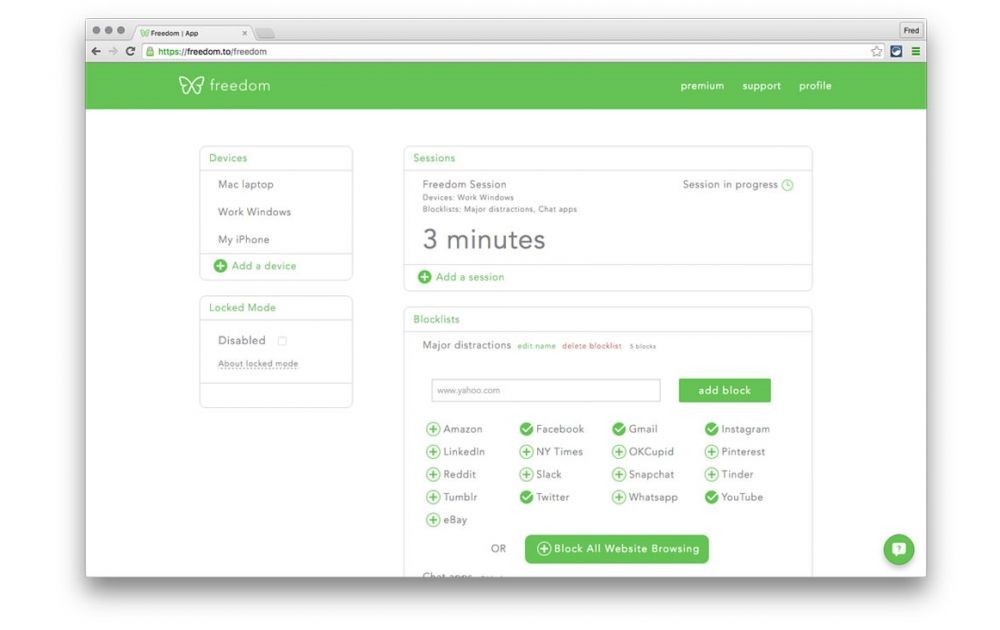
Task: Click the padlock icon in the address bar
Action: (150, 52)
